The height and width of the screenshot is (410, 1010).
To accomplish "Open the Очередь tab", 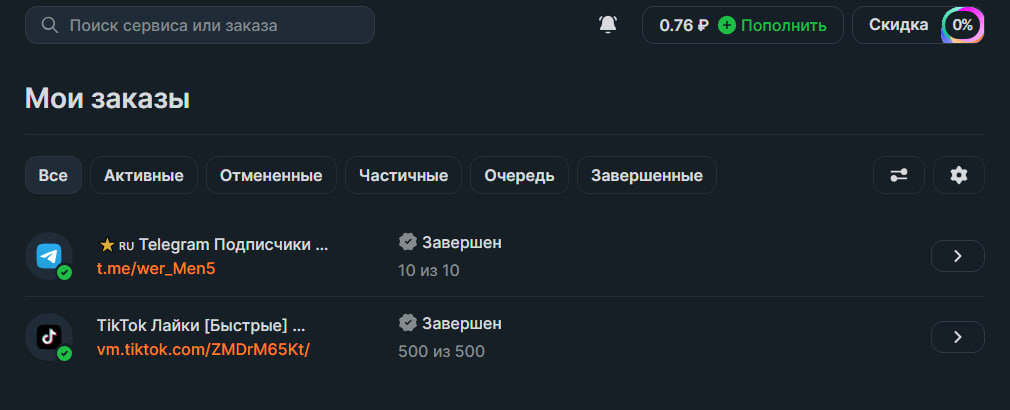I will 519,175.
